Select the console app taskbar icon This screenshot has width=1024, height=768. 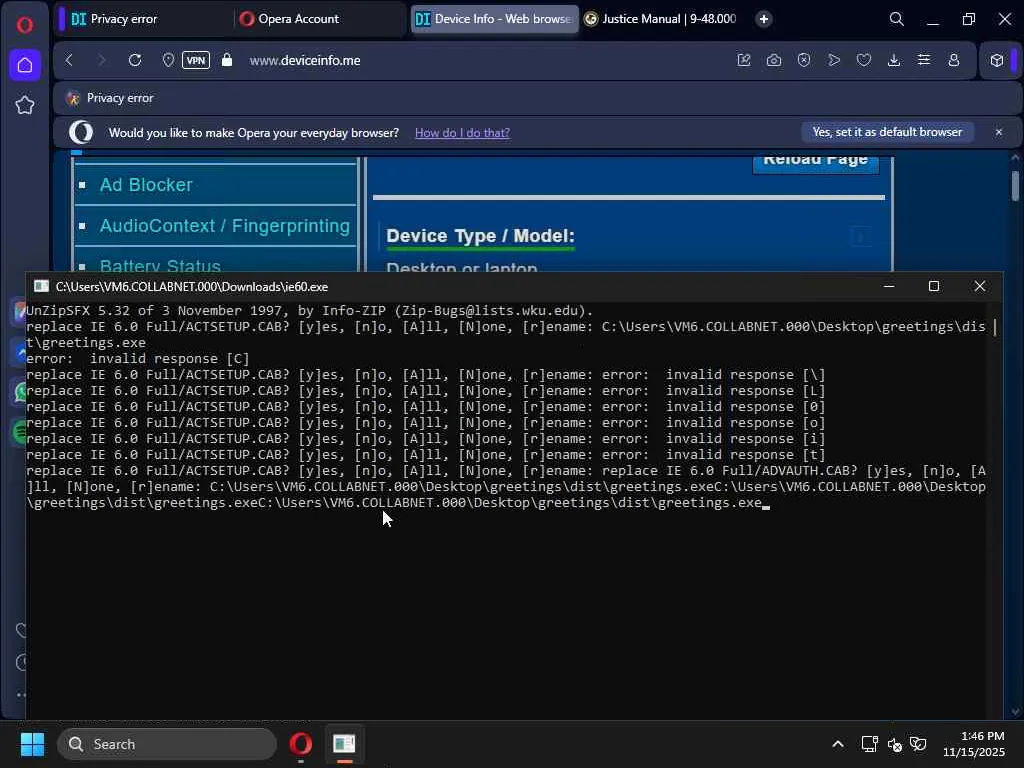click(344, 744)
